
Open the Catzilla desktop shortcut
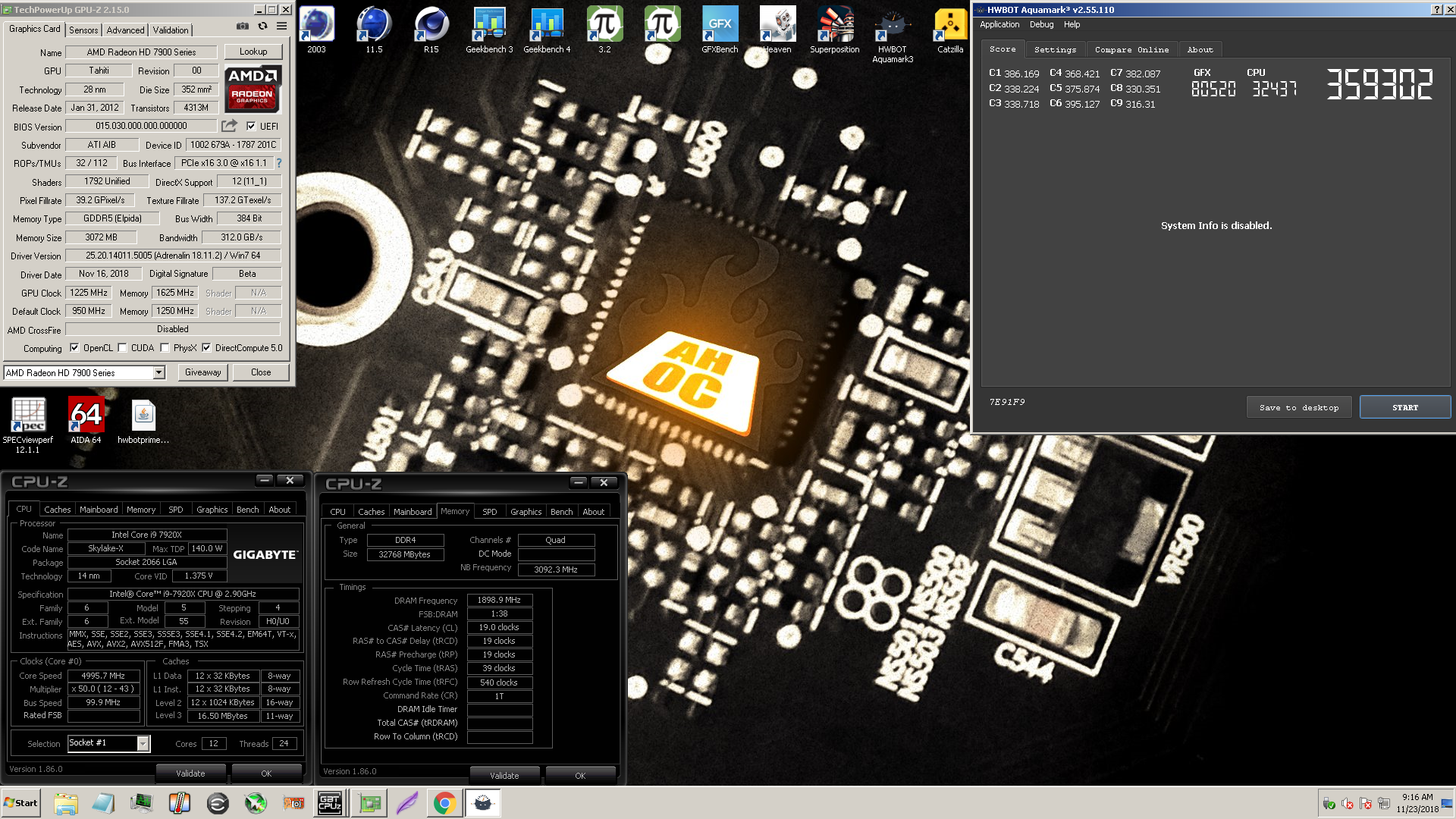pyautogui.click(x=950, y=30)
